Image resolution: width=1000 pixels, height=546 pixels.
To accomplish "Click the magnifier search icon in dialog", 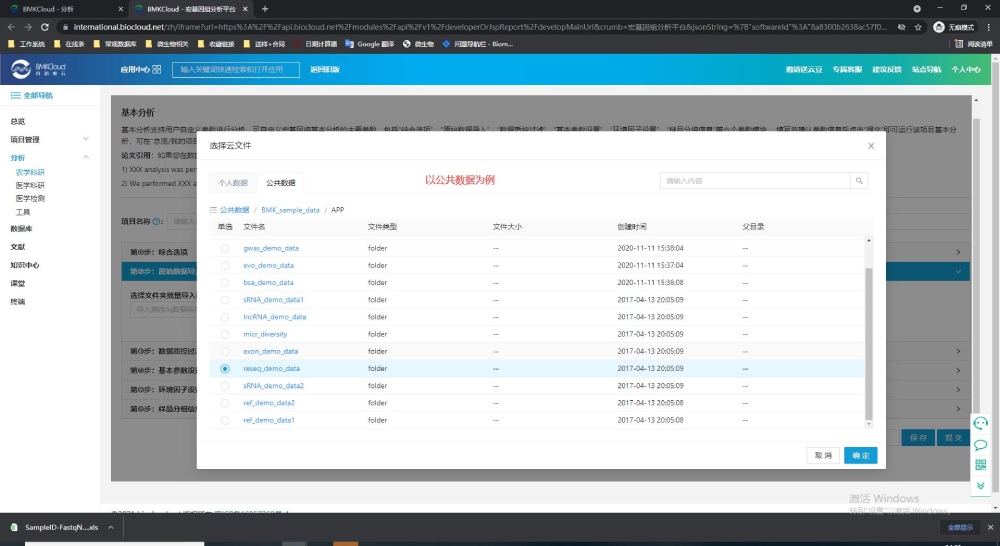I will click(859, 181).
